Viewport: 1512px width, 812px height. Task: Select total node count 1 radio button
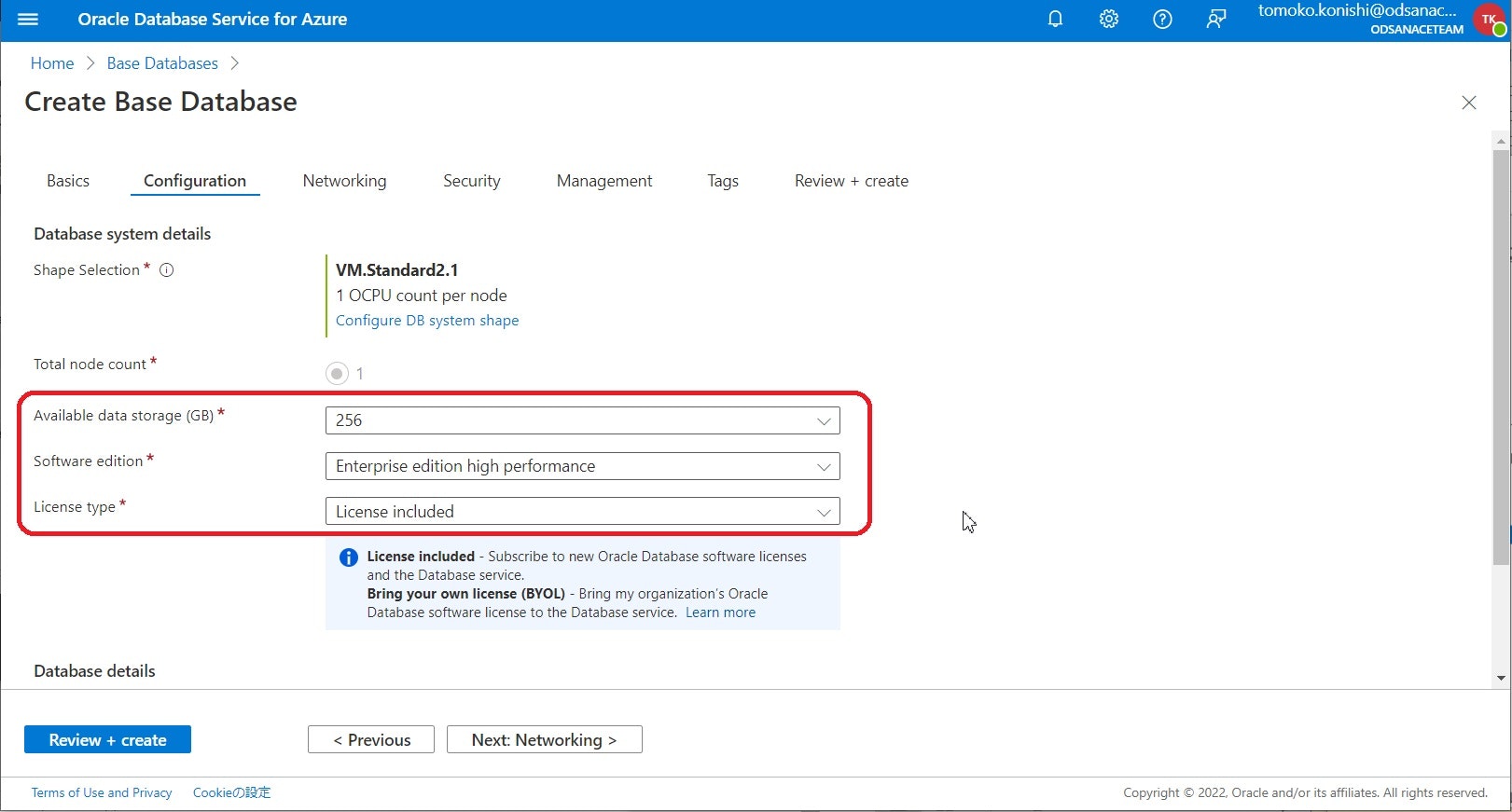point(337,373)
